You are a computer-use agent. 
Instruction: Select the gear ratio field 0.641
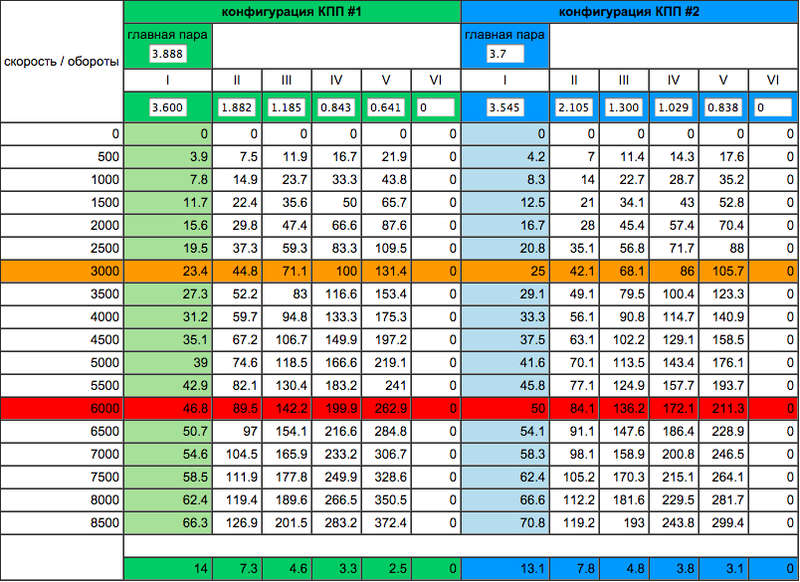(386, 107)
